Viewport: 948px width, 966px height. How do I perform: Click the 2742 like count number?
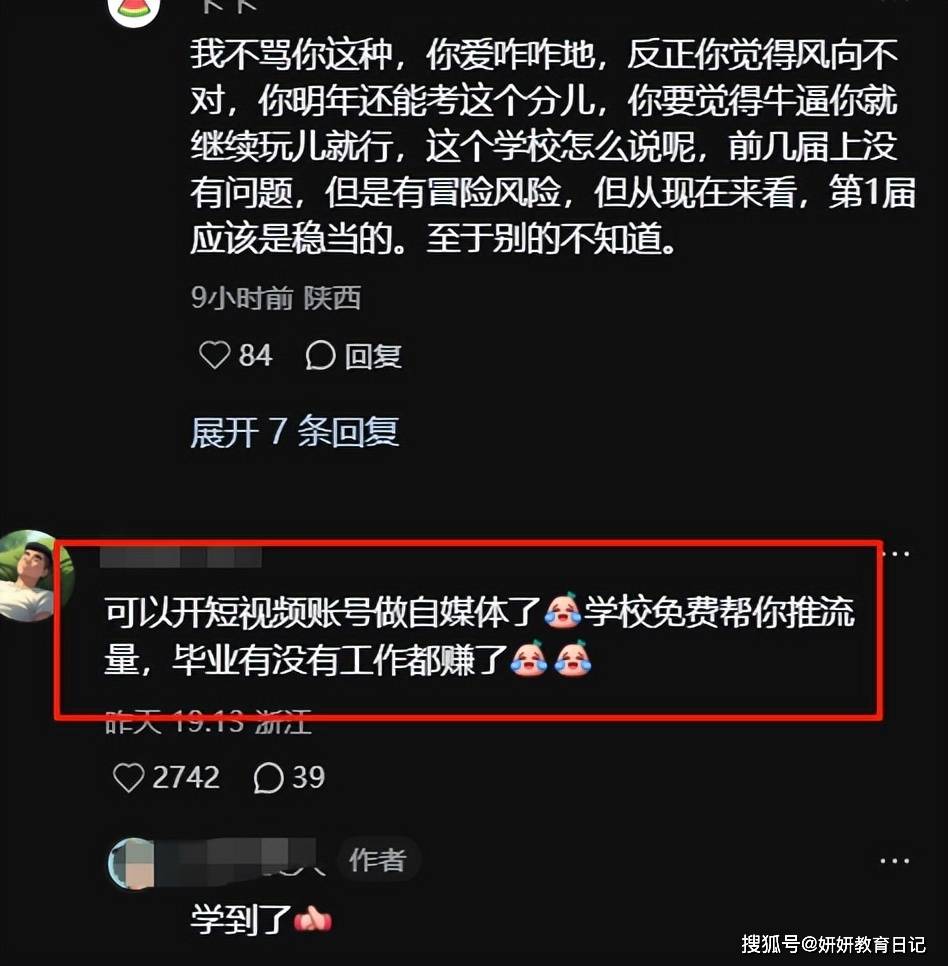pyautogui.click(x=185, y=777)
